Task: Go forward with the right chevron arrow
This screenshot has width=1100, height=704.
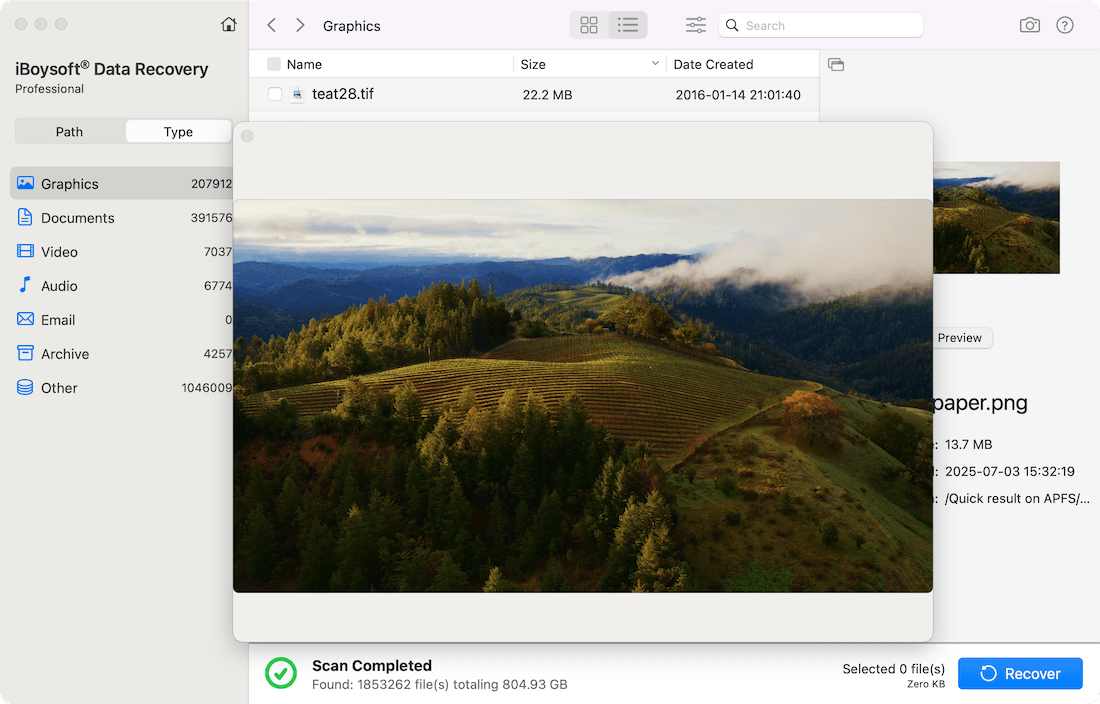Action: pos(300,25)
